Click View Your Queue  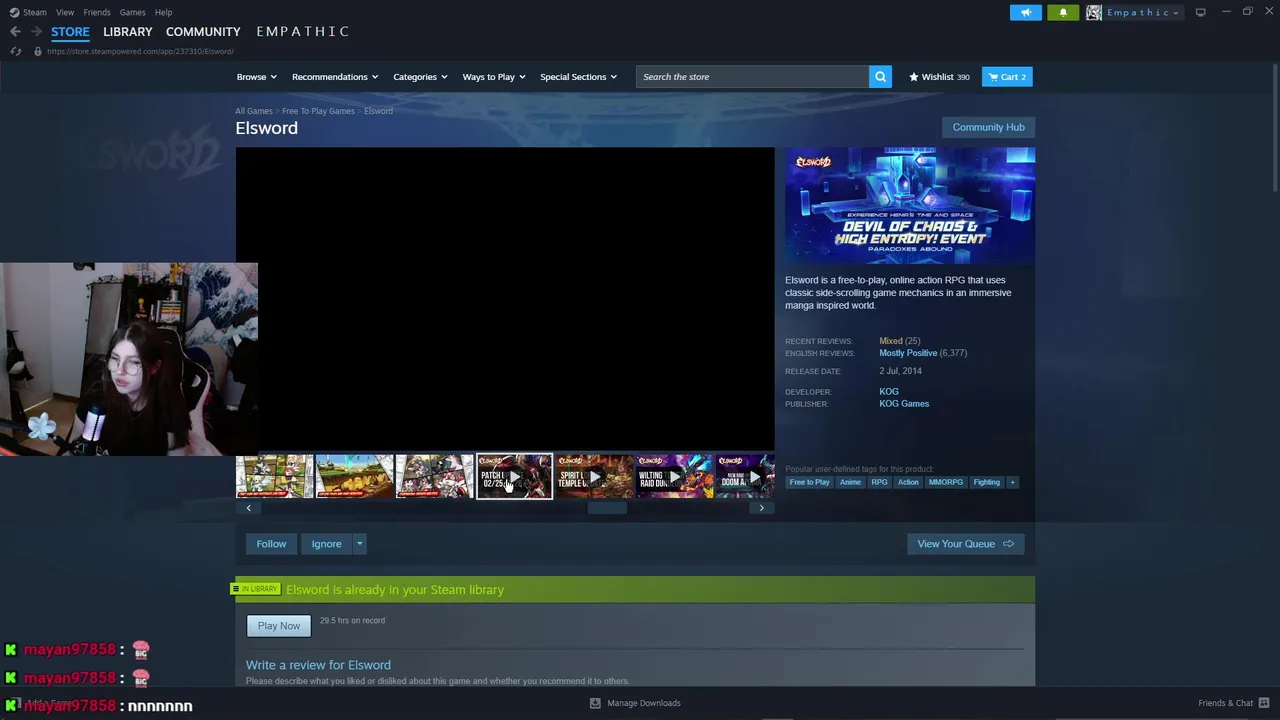coord(965,544)
